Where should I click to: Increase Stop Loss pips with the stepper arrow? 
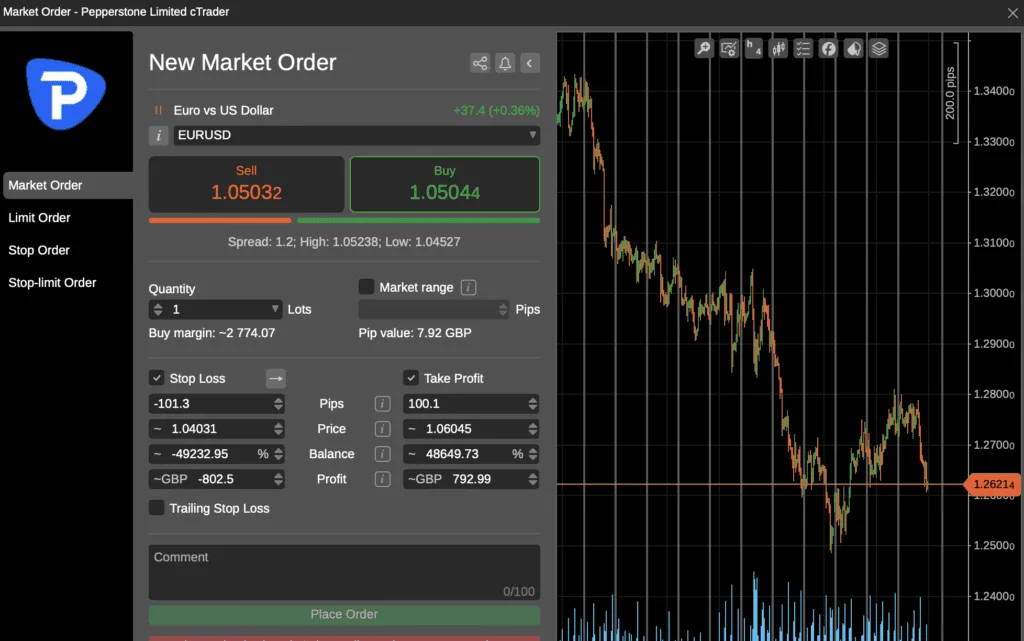[278, 399]
